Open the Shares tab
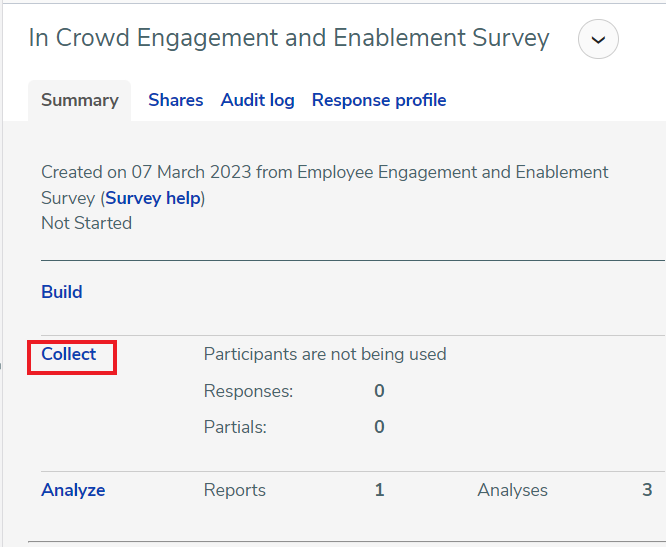Viewport: 666px width, 547px height. pos(175,100)
